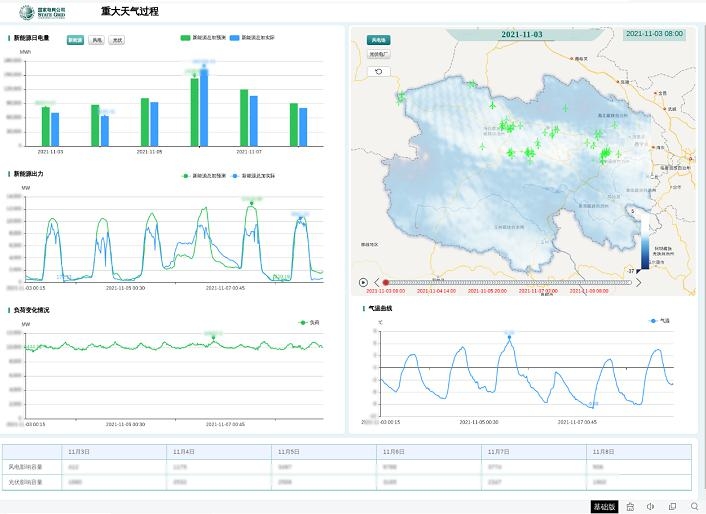This screenshot has height=514, width=706.
Task: Toggle blue actual legend in bar chart
Action: pos(252,38)
